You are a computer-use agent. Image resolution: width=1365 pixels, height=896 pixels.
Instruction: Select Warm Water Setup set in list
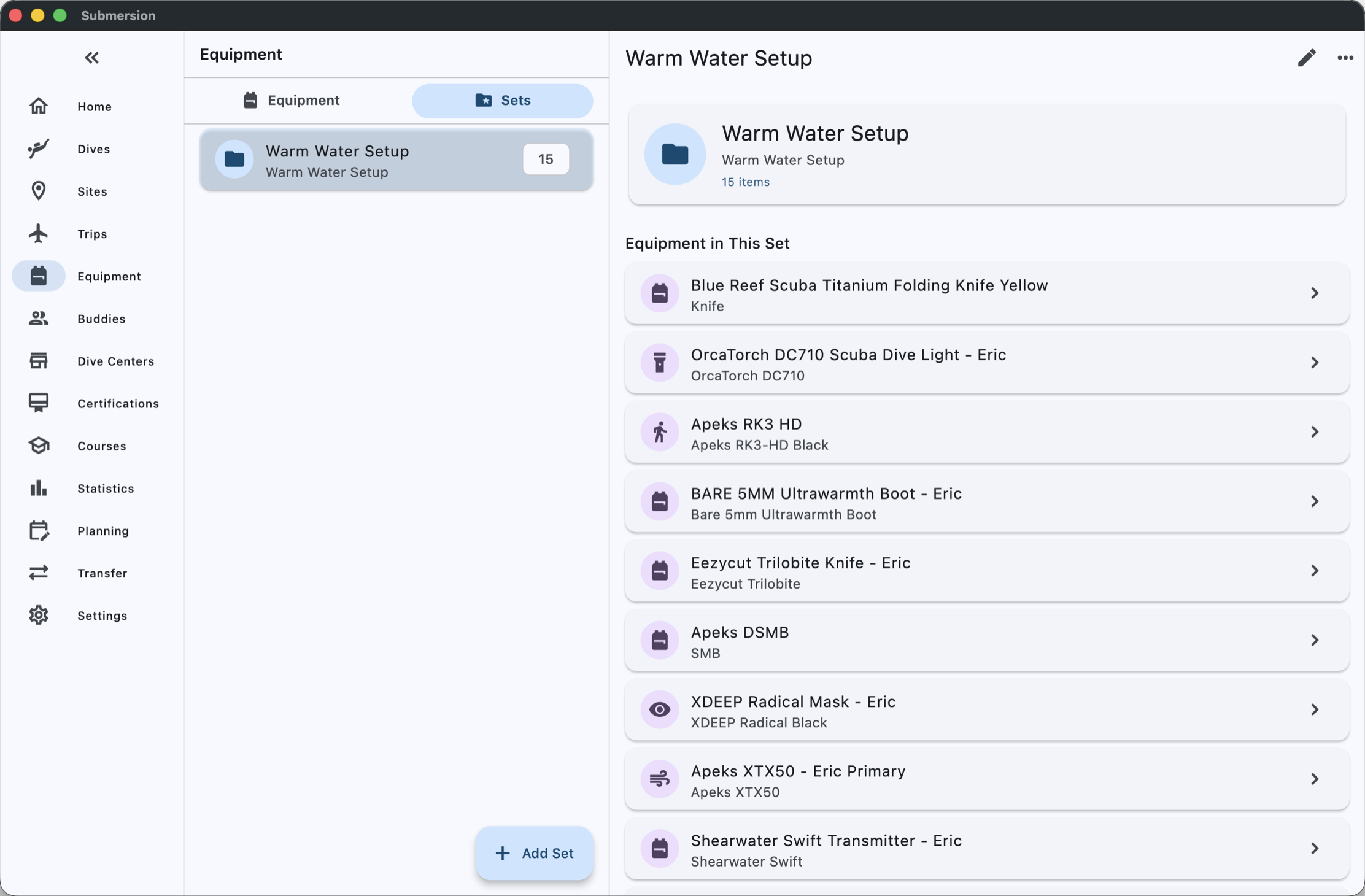[x=396, y=160]
